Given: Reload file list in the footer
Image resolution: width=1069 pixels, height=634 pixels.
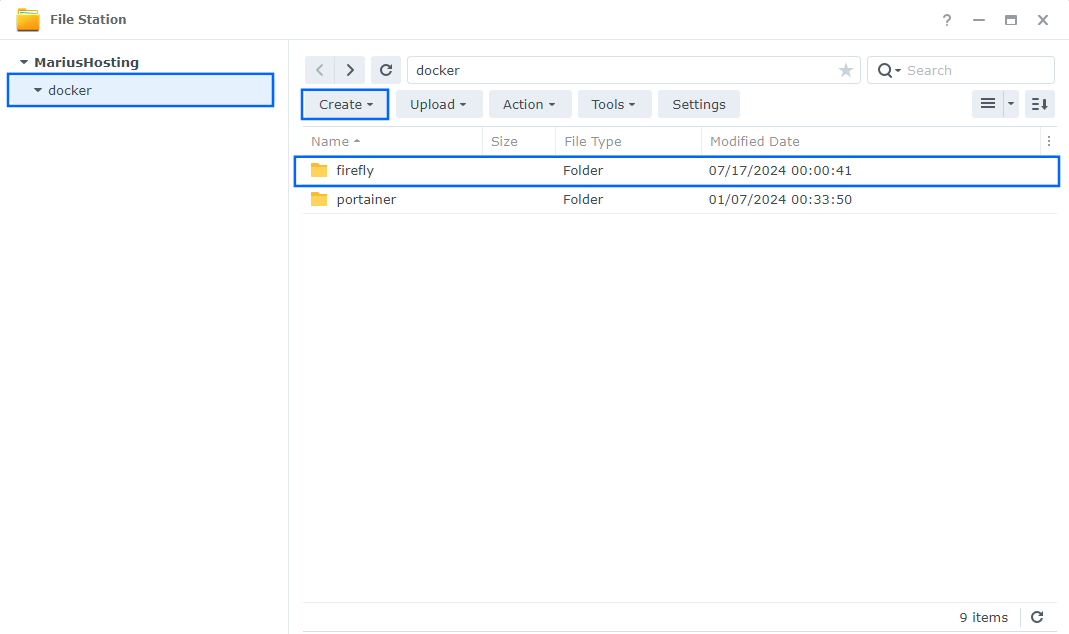Looking at the screenshot, I should click(x=1037, y=617).
